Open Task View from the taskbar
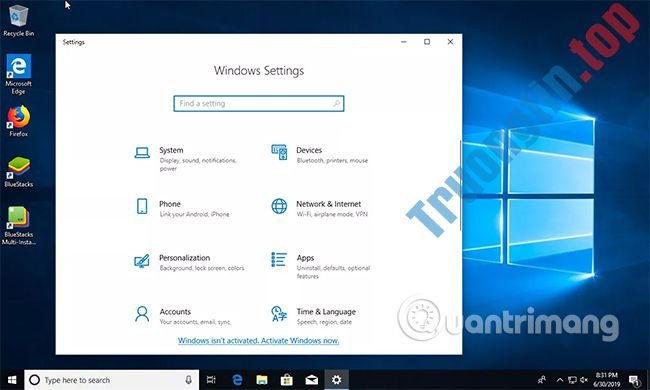 coord(211,380)
